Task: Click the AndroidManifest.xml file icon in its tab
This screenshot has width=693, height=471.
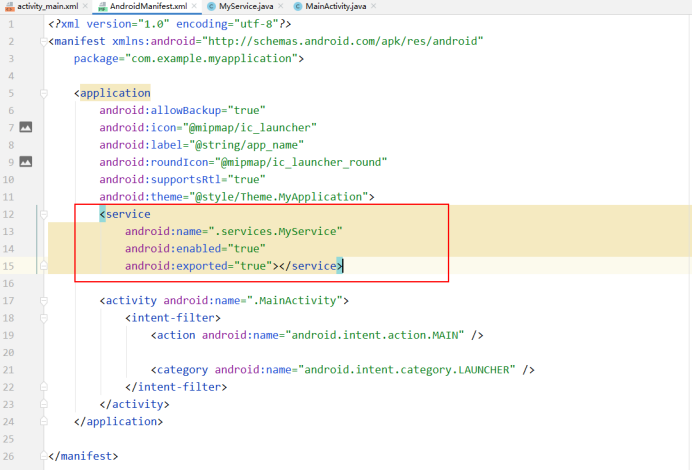Action: [103, 7]
